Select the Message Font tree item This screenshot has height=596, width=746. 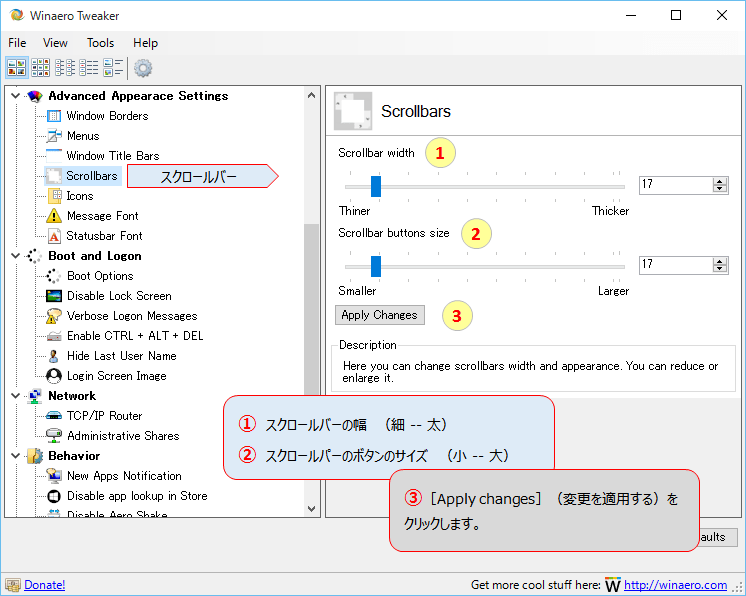102,216
